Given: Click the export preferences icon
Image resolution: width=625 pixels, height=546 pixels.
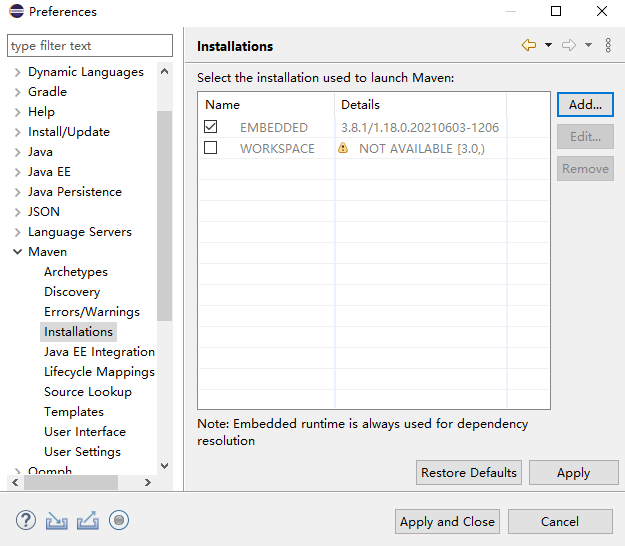Looking at the screenshot, I should [x=88, y=520].
